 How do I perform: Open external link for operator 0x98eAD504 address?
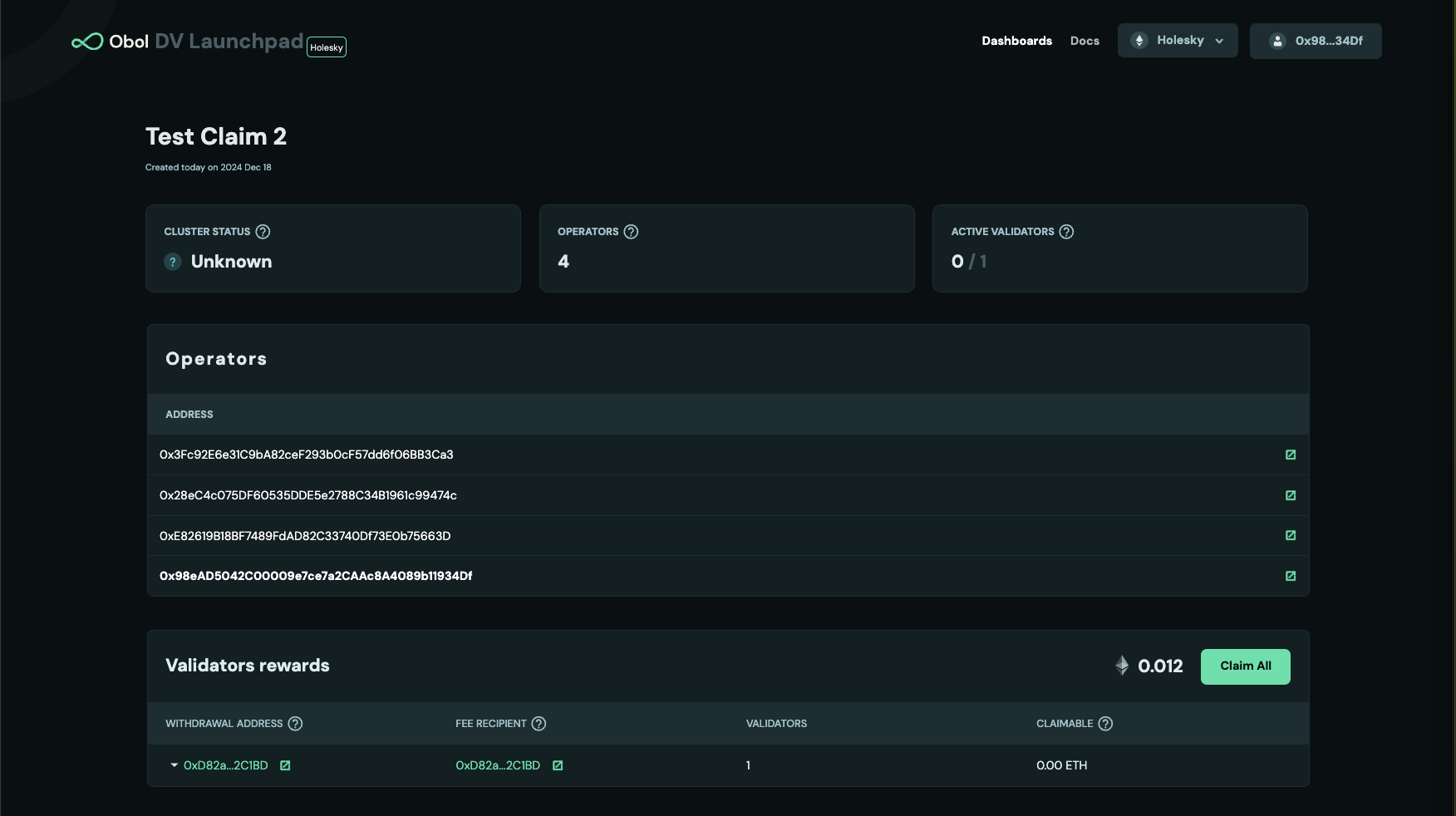pos(1291,576)
